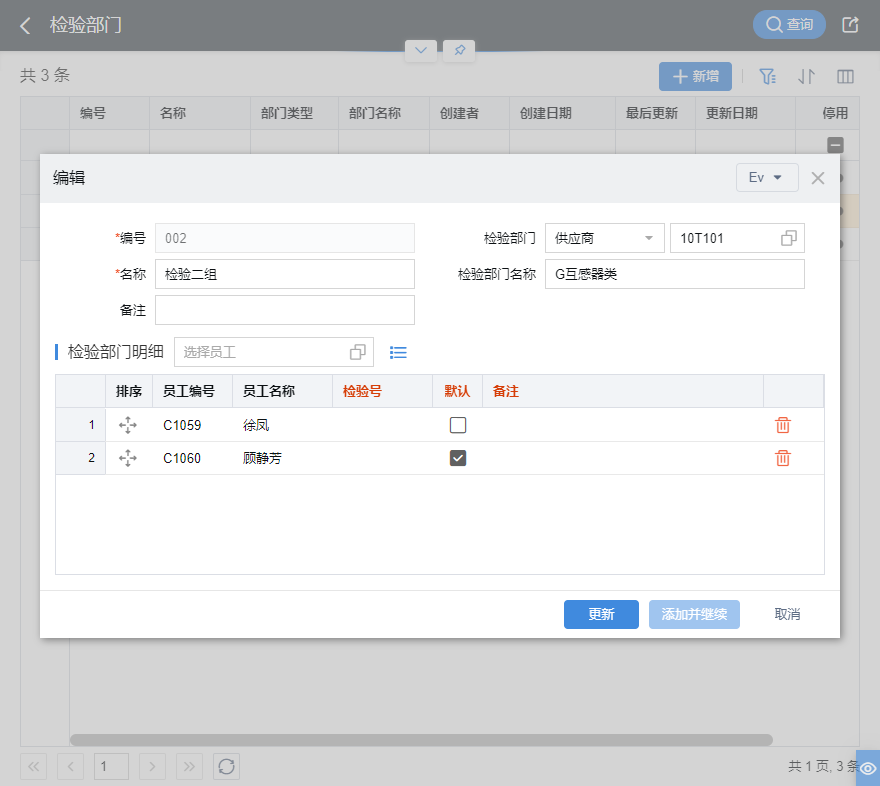
Task: Click the 员工编号 column header
Action: tap(192, 391)
